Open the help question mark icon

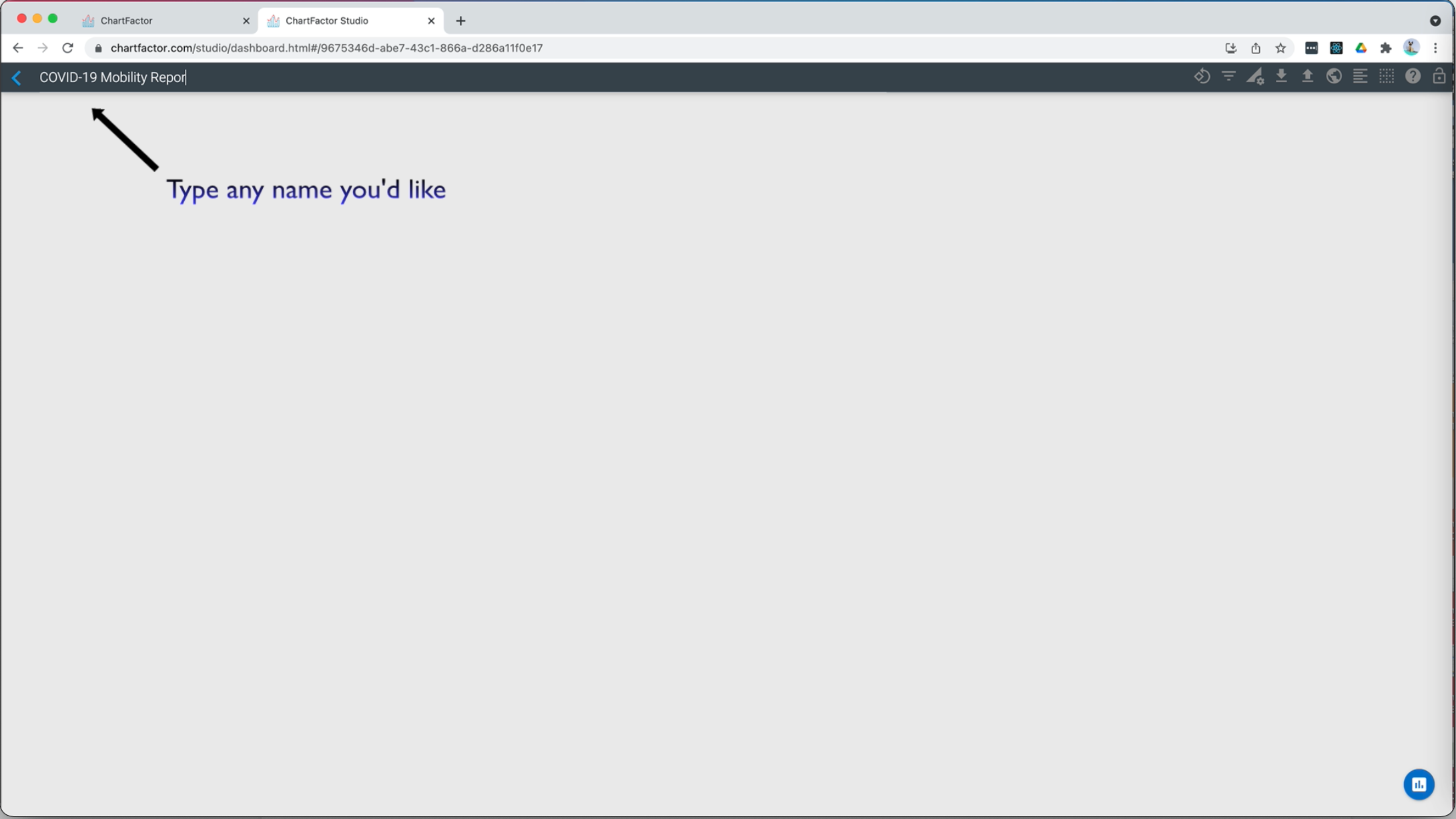pos(1413,77)
